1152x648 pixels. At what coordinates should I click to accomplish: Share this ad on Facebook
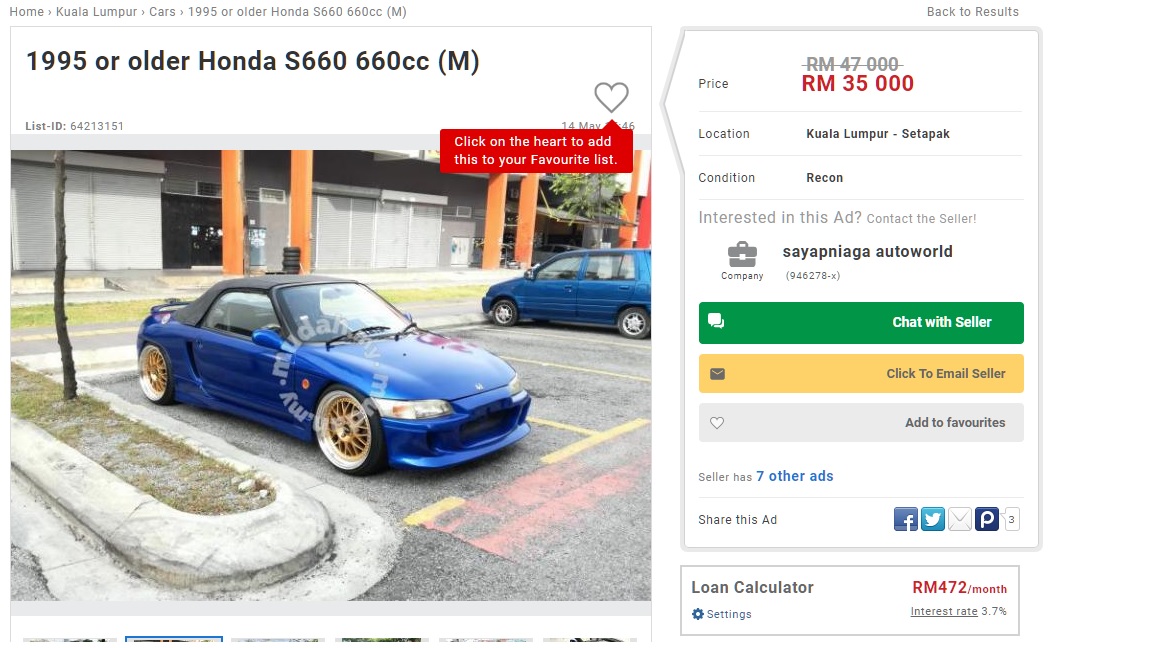(x=906, y=519)
